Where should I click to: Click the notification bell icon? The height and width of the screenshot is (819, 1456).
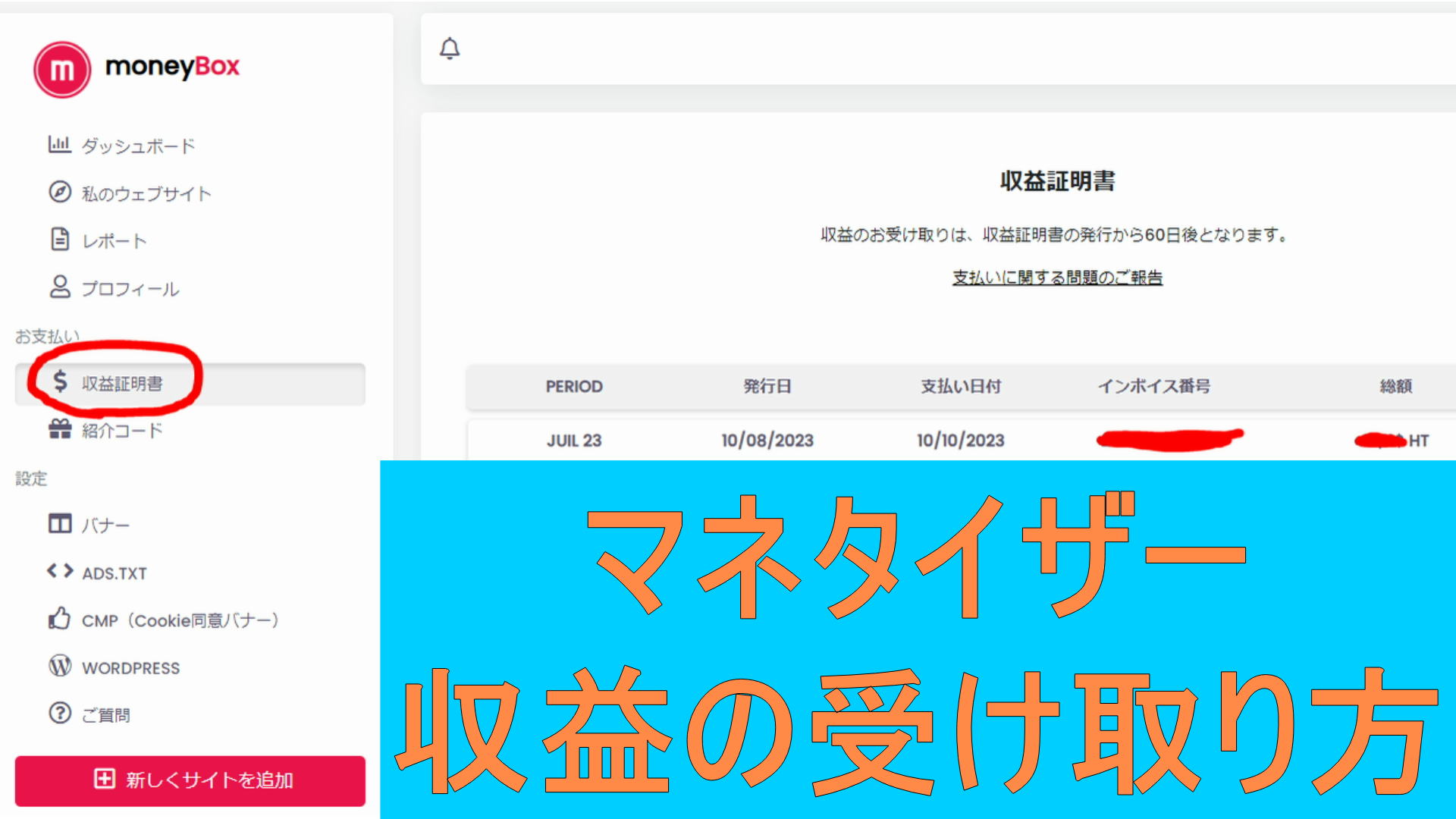[450, 49]
